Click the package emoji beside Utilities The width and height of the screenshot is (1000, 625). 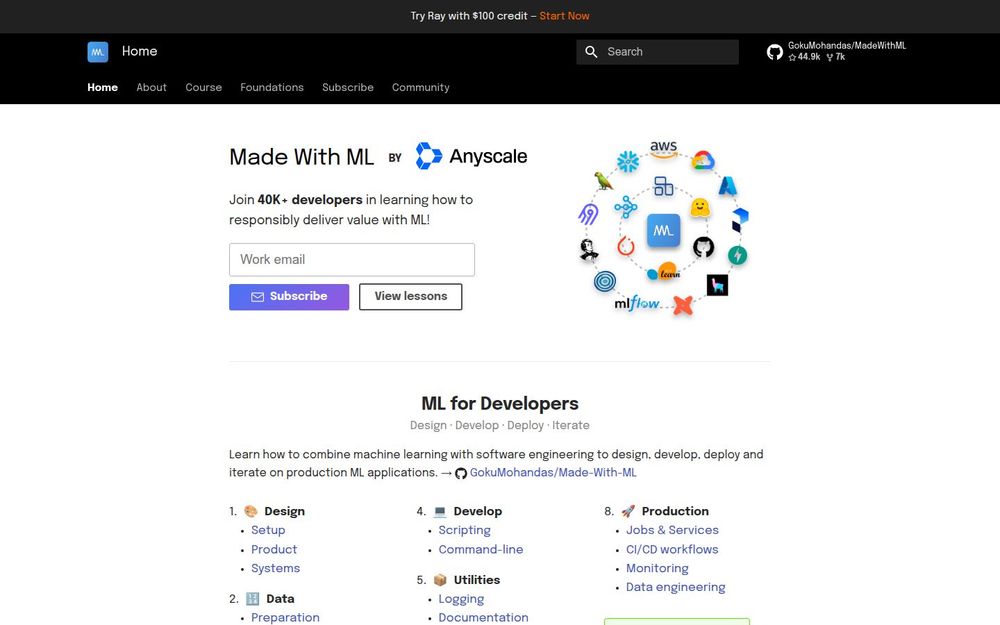point(440,580)
